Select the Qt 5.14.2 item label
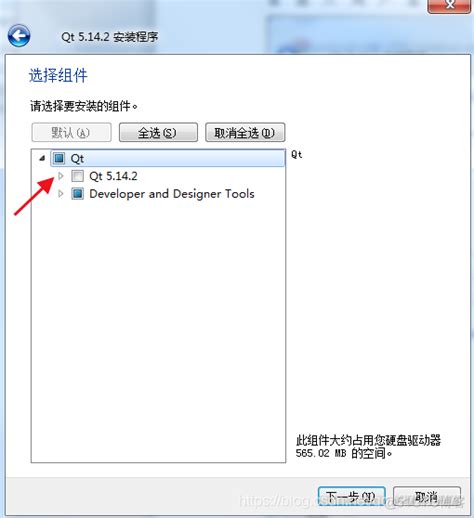Image resolution: width=474 pixels, height=518 pixels. tap(113, 176)
